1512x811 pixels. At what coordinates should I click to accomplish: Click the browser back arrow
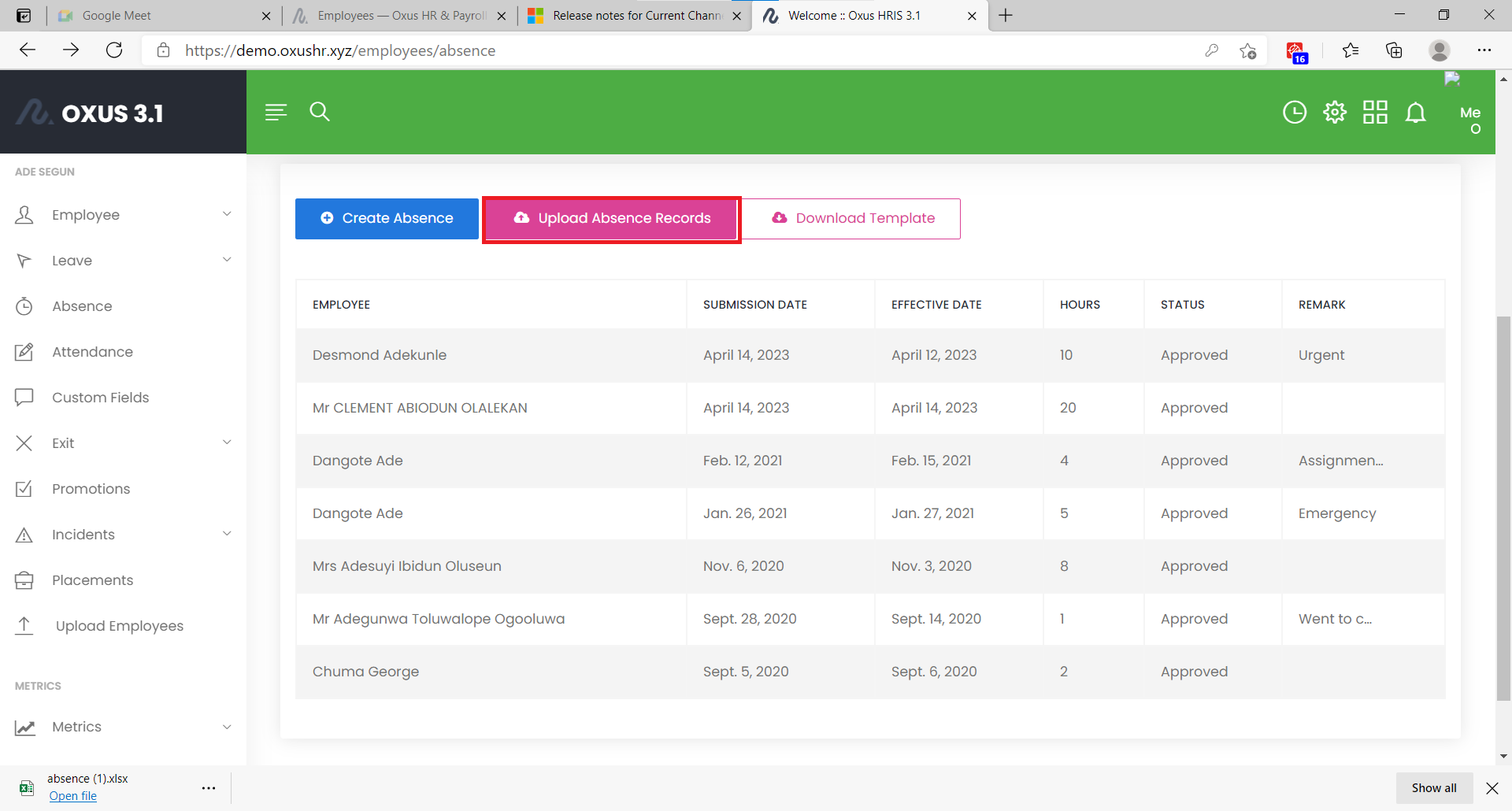pos(28,50)
